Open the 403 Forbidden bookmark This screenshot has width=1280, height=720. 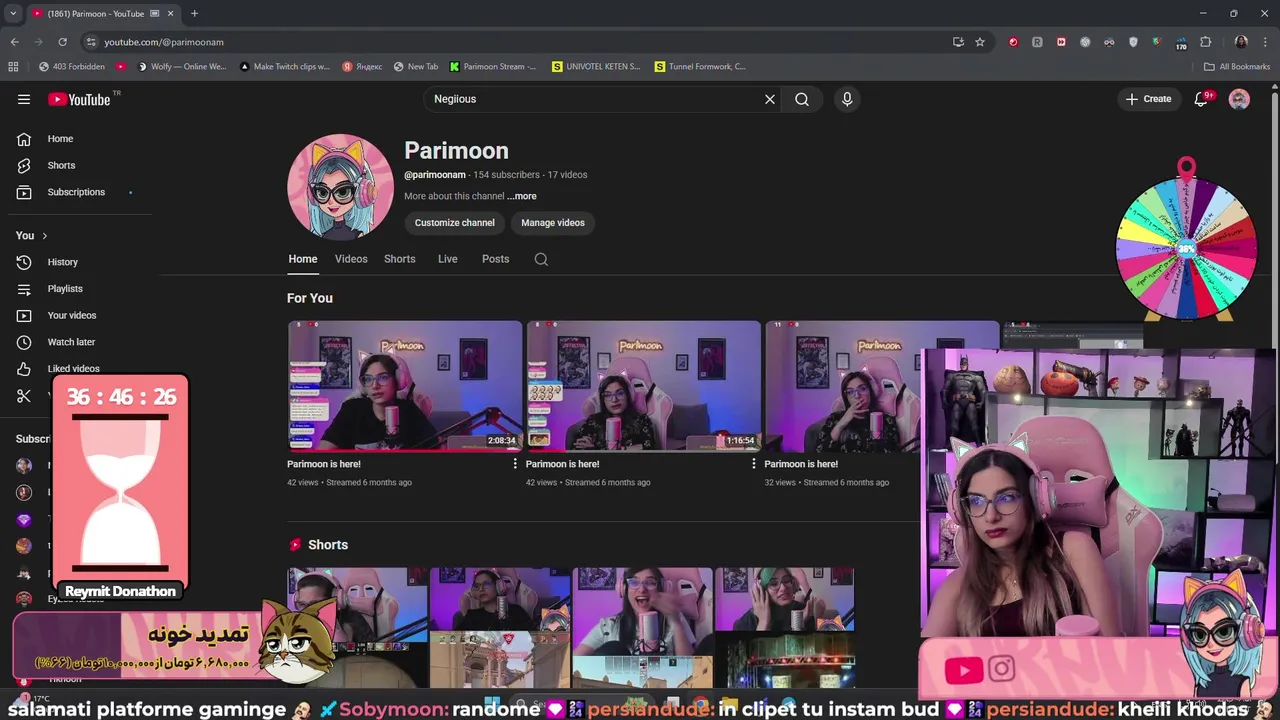coord(72,67)
